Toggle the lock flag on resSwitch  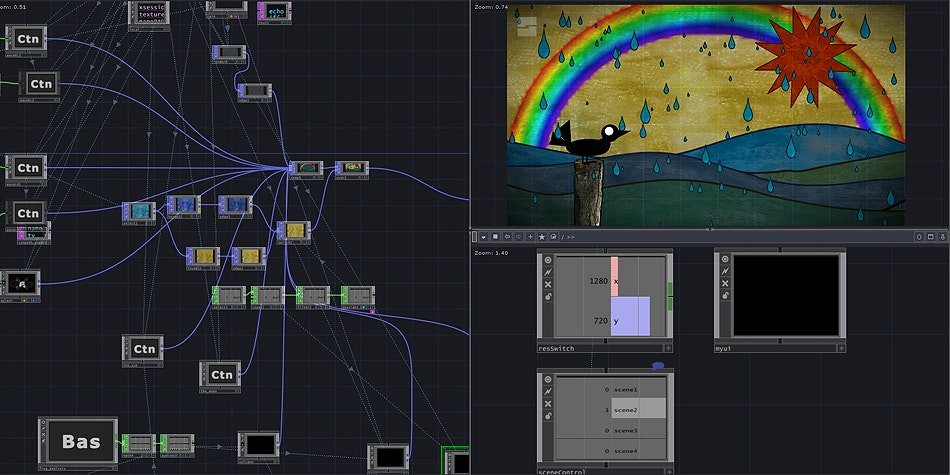coord(548,296)
